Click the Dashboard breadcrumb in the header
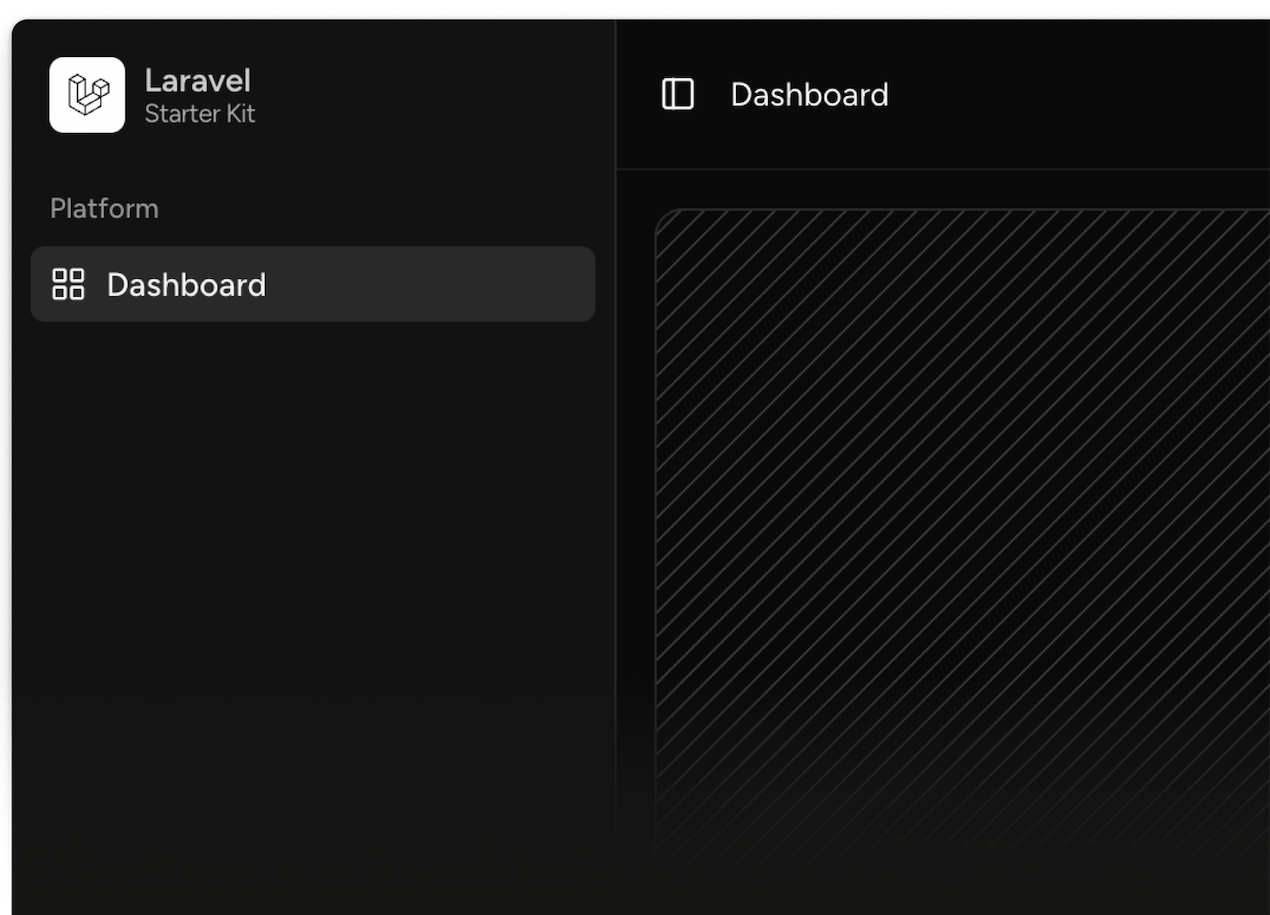This screenshot has height=915, width=1270. [809, 95]
